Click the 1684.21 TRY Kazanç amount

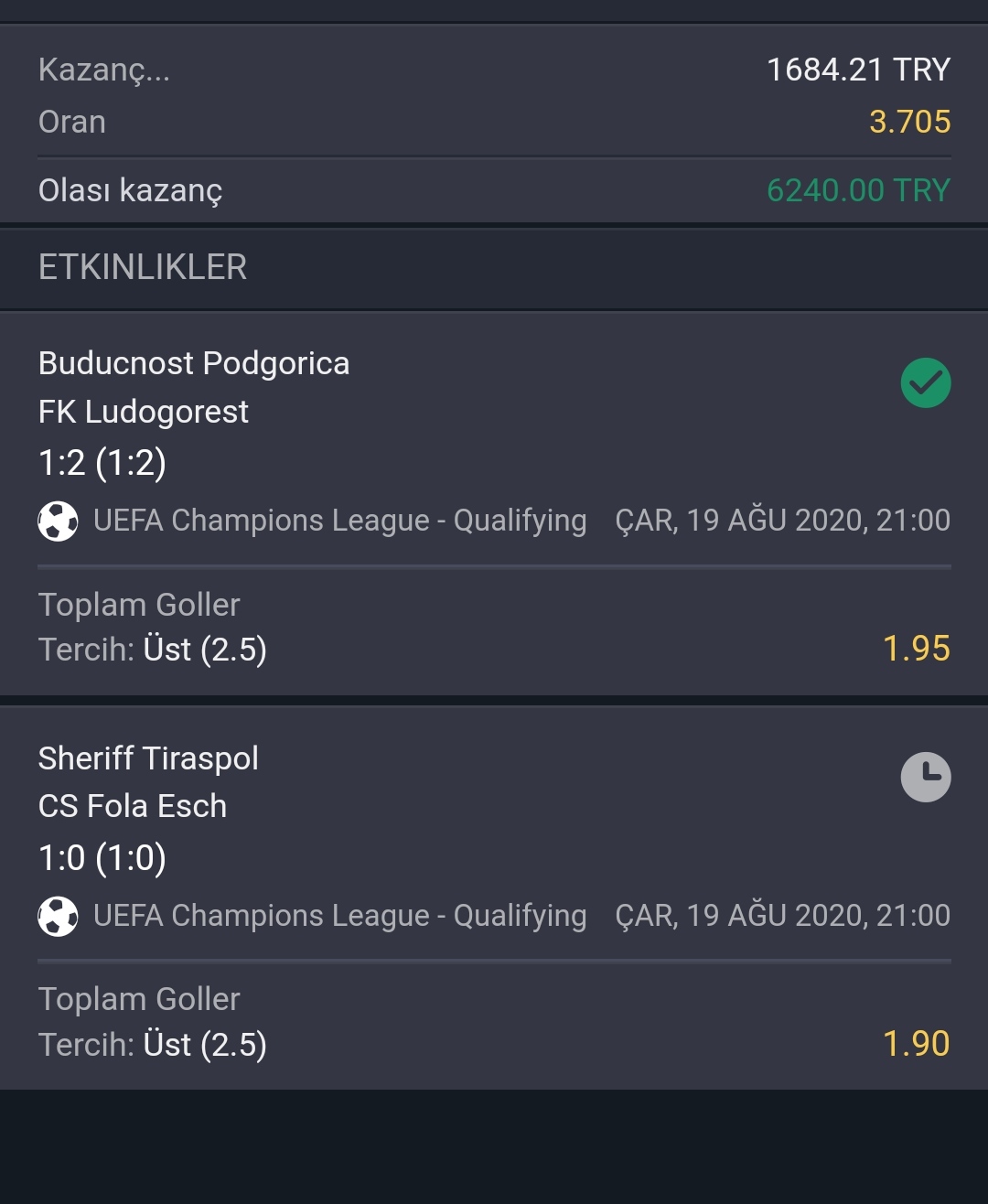pos(859,70)
